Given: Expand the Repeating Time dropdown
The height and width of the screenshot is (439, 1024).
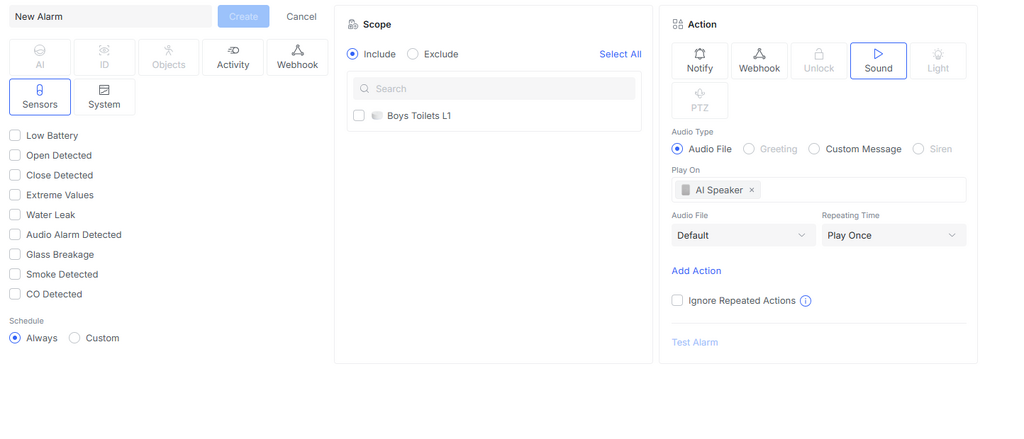Looking at the screenshot, I should (x=894, y=235).
